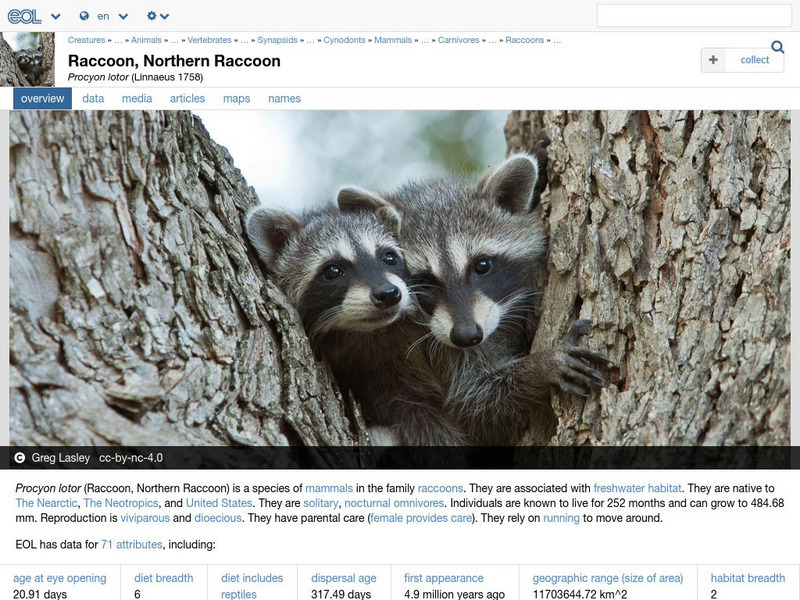Viewport: 800px width, 600px height.
Task: Expand the ellipsis after Creatures breadcrumb
Action: click(x=118, y=40)
